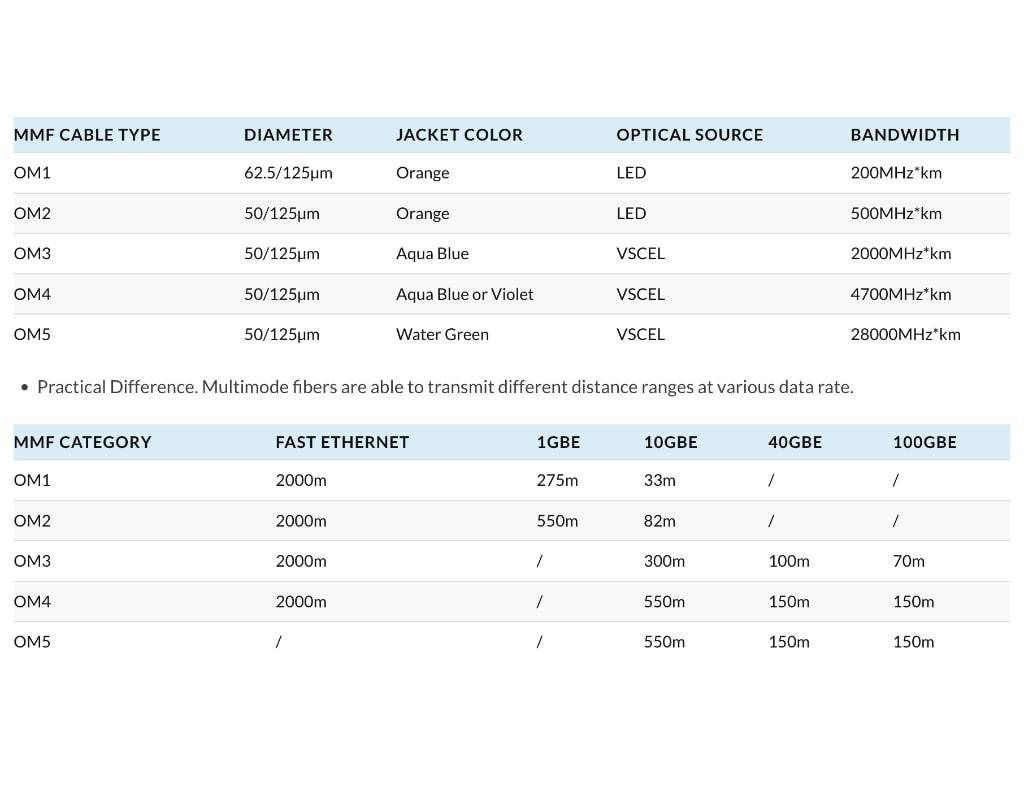Click OM2 in the MMF category table

click(32, 521)
